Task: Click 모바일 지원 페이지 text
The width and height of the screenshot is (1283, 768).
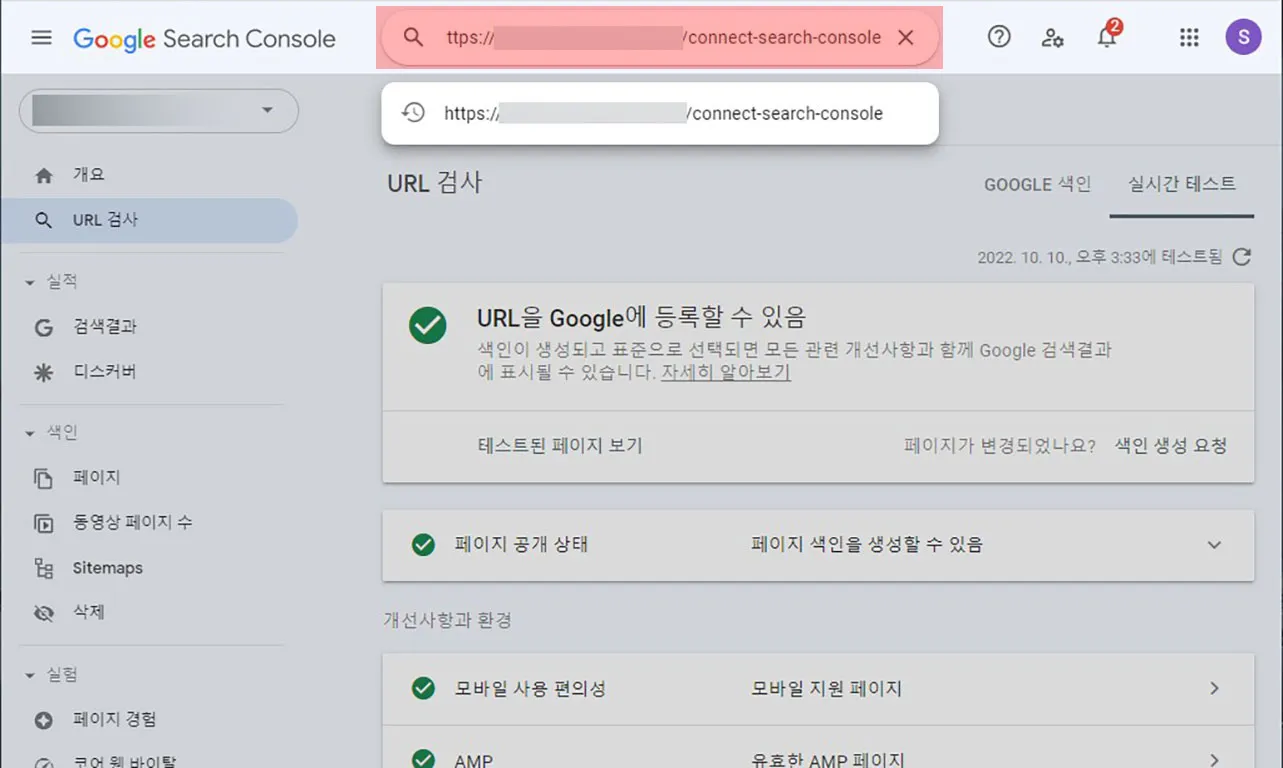Action: click(827, 689)
